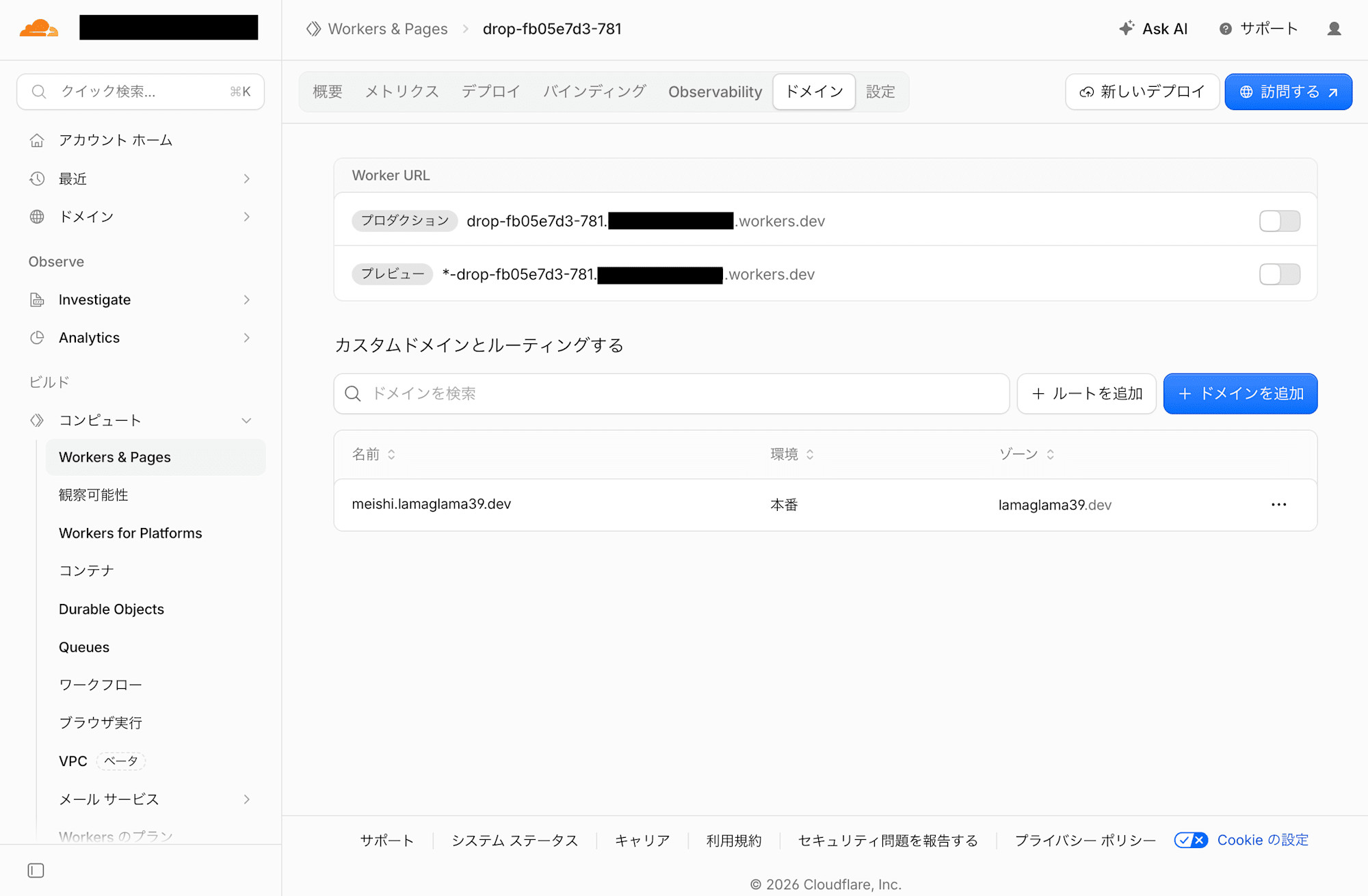The image size is (1368, 896).
Task: Click the Workers & Pages breadcrumb icon
Action: [x=313, y=29]
